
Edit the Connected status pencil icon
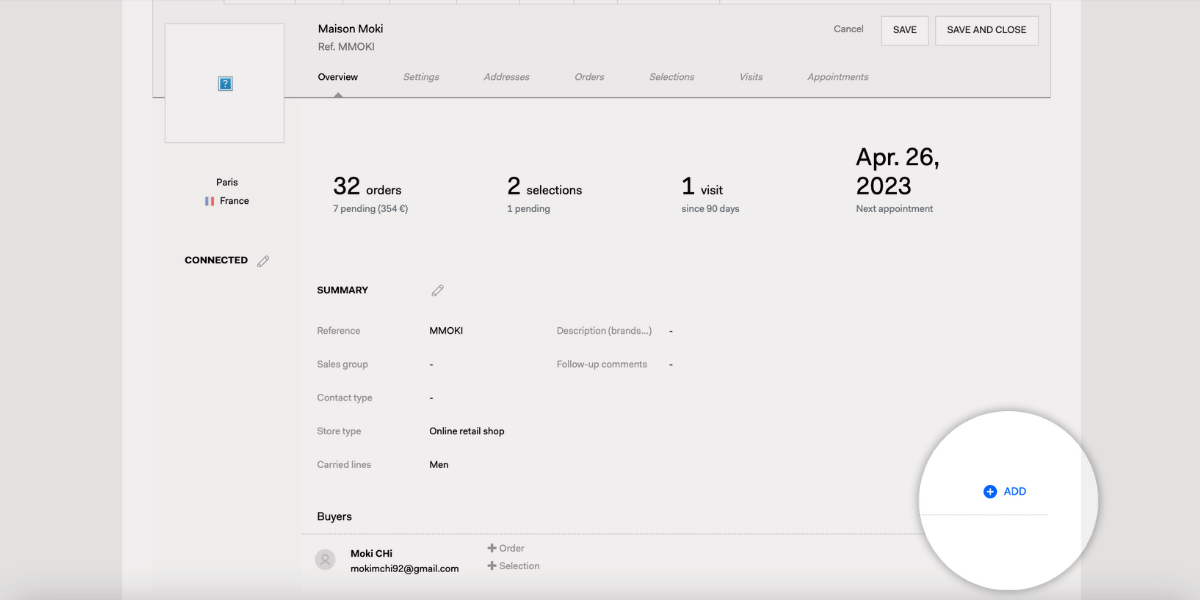coord(263,261)
